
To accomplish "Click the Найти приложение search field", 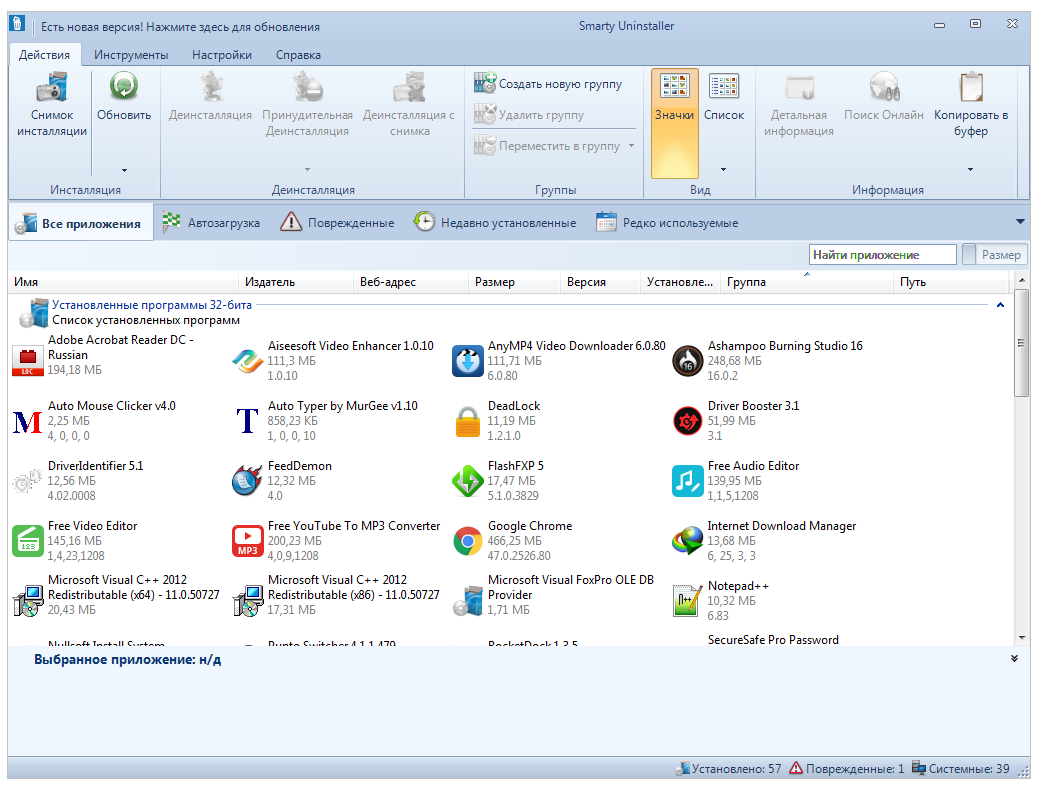I will pos(881,255).
